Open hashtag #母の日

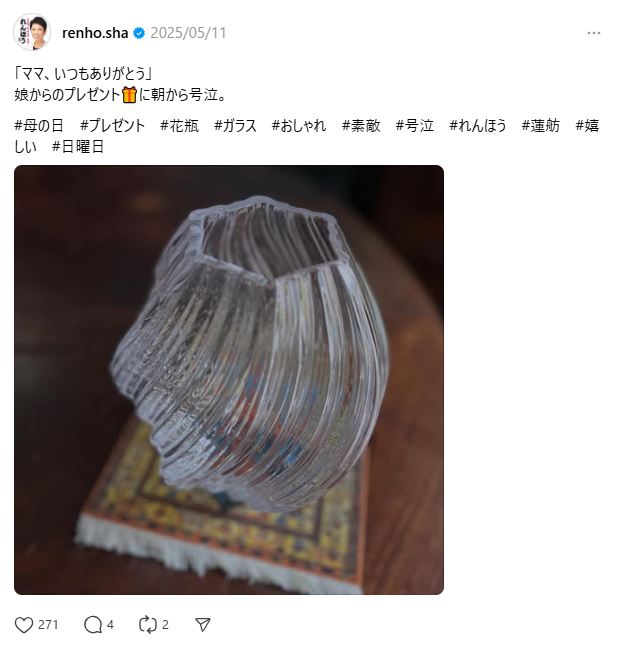coord(39,125)
